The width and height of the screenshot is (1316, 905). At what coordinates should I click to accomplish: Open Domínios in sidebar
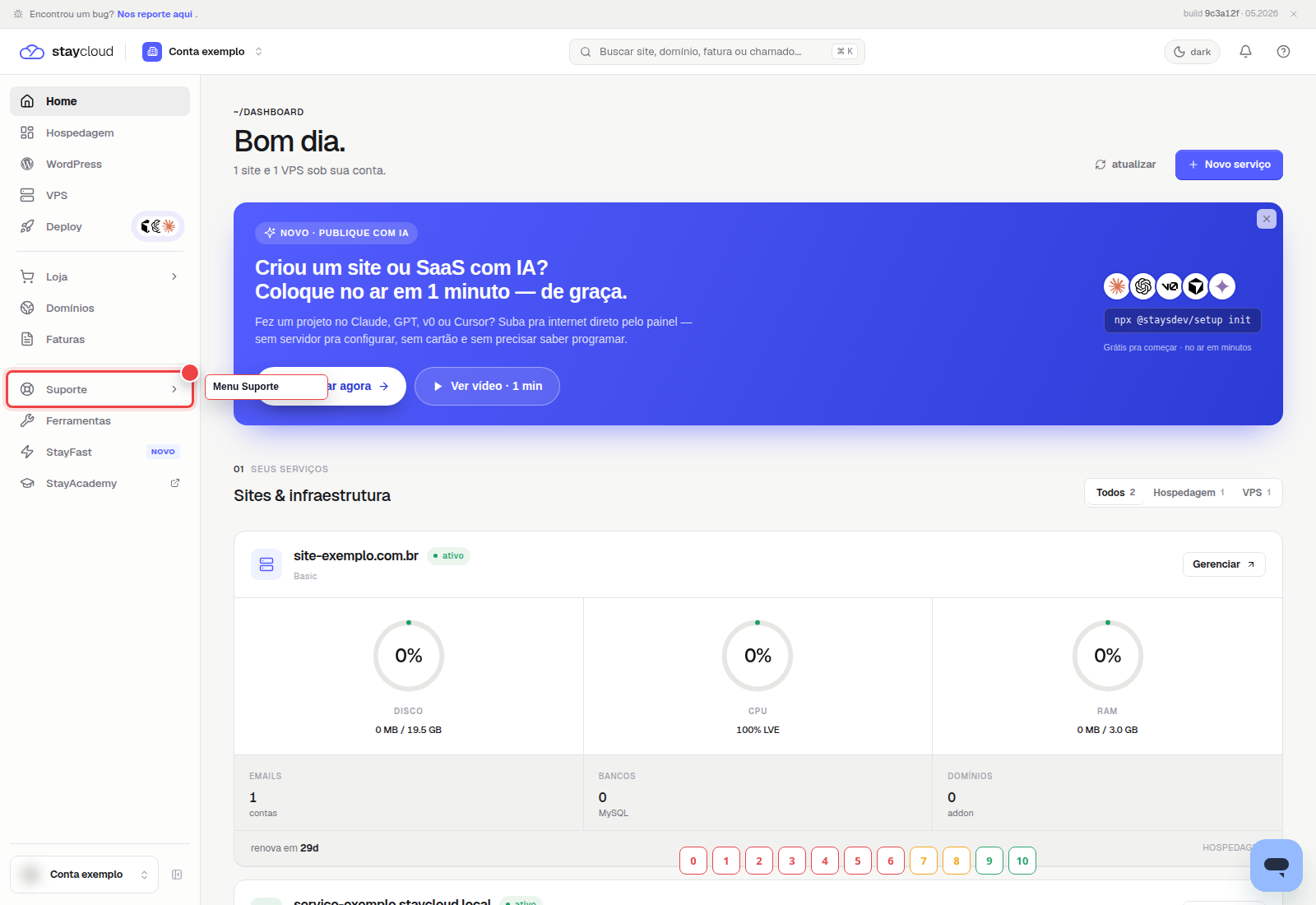coord(100,308)
